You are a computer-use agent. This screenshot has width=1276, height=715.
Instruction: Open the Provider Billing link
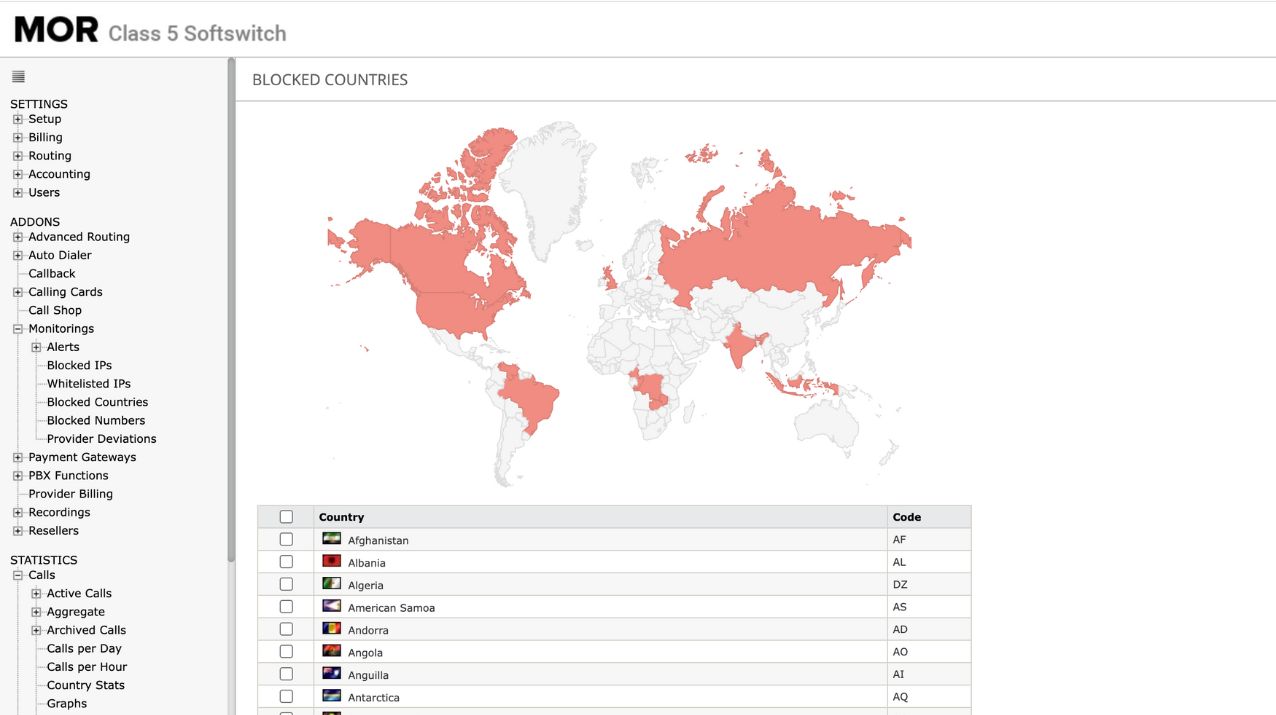(x=70, y=494)
